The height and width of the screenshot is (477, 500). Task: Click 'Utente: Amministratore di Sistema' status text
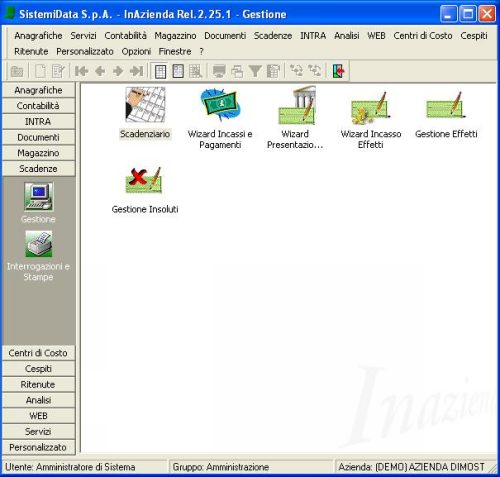click(x=70, y=467)
